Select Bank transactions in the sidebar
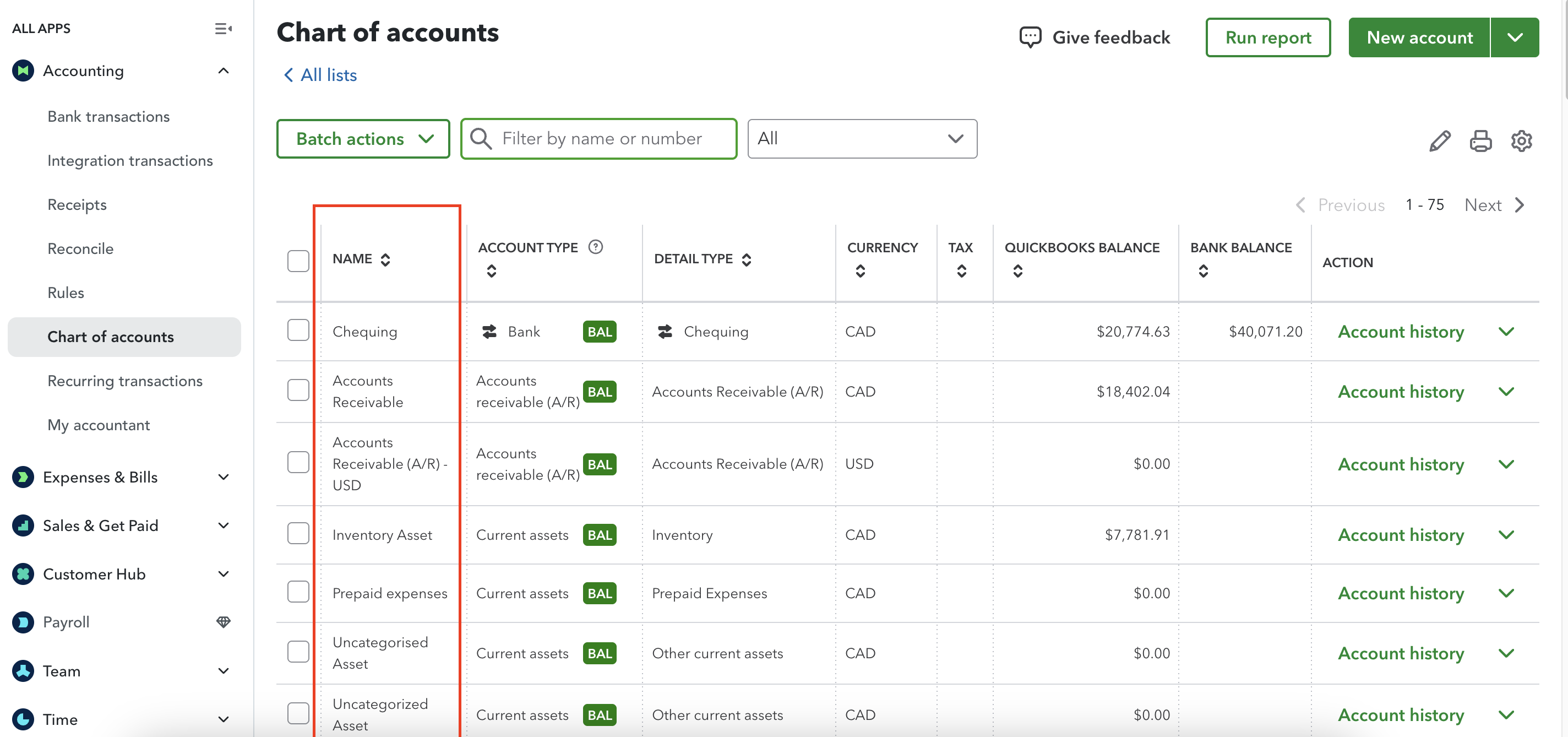 [x=108, y=116]
